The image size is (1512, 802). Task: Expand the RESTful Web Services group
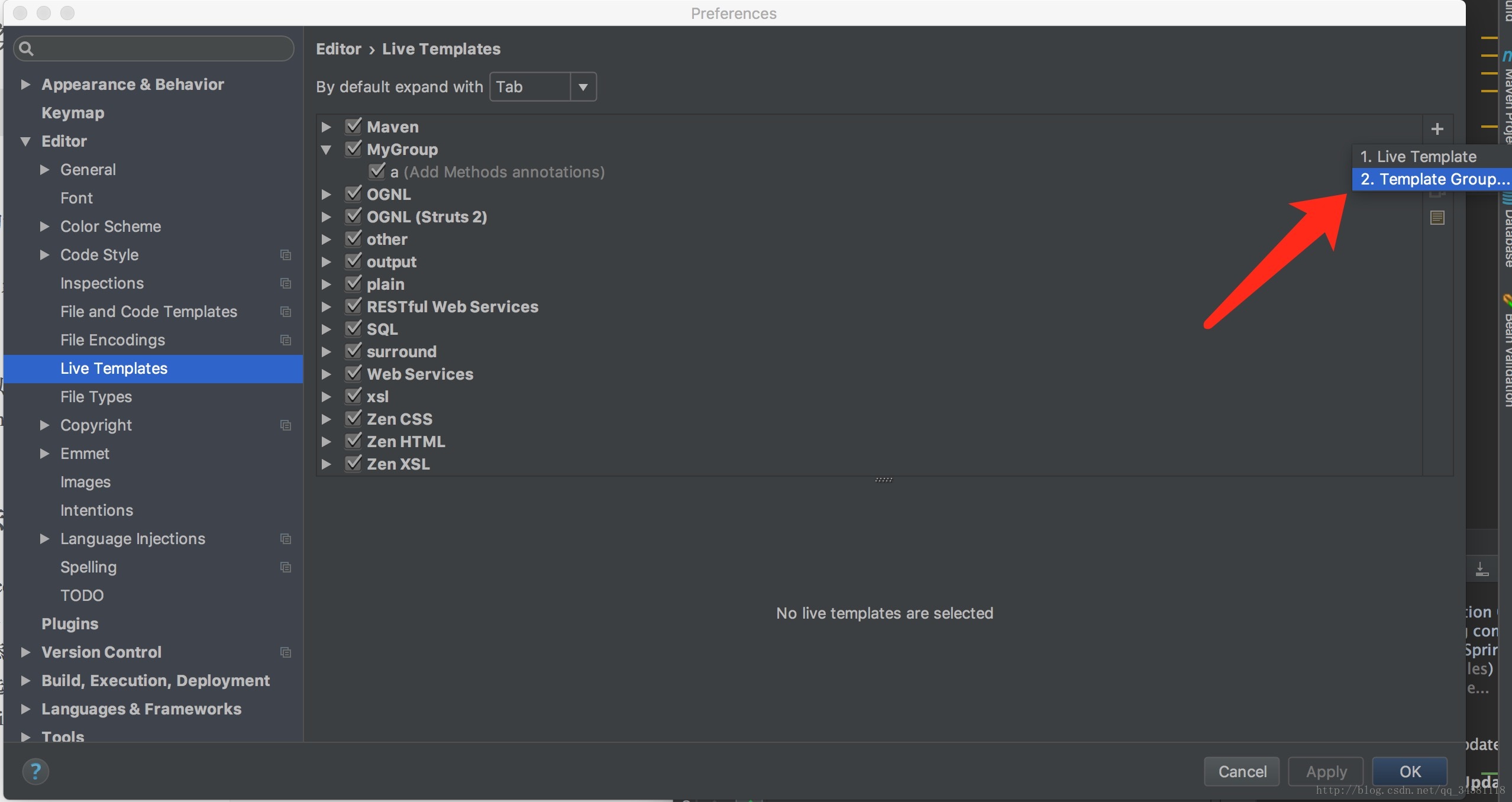(x=328, y=306)
